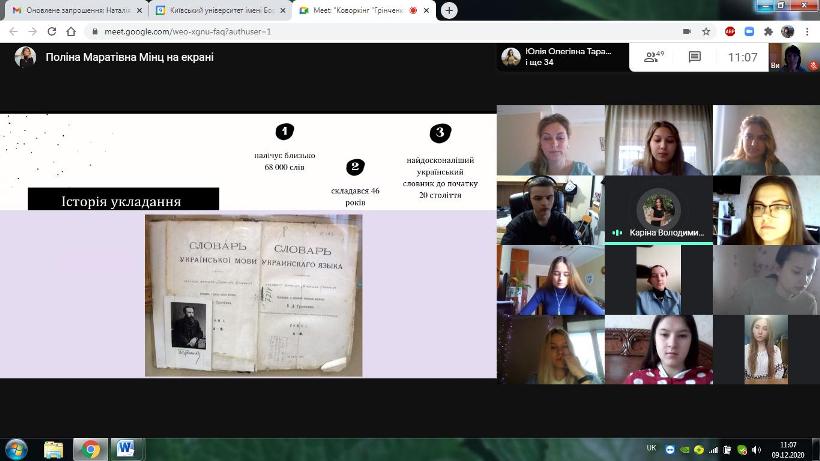The height and width of the screenshot is (461, 820).
Task: Select the tile of the woman wearing glasses
Action: click(767, 210)
